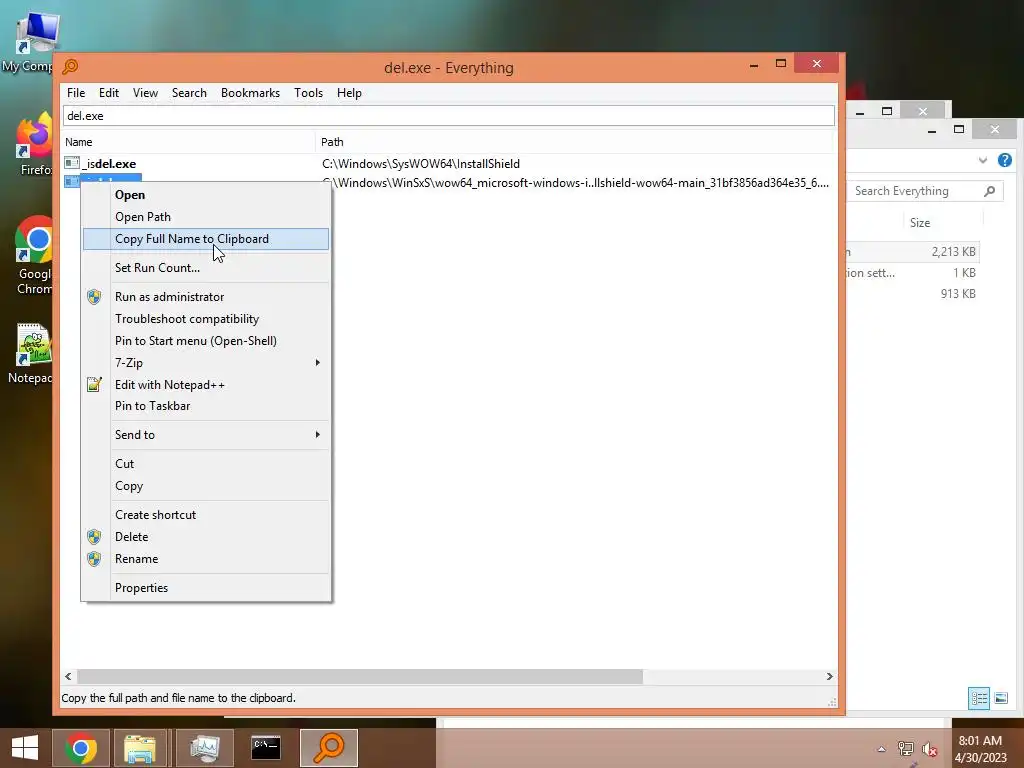The height and width of the screenshot is (768, 1024).
Task: Choose Open in the context menu
Action: [x=206, y=195]
